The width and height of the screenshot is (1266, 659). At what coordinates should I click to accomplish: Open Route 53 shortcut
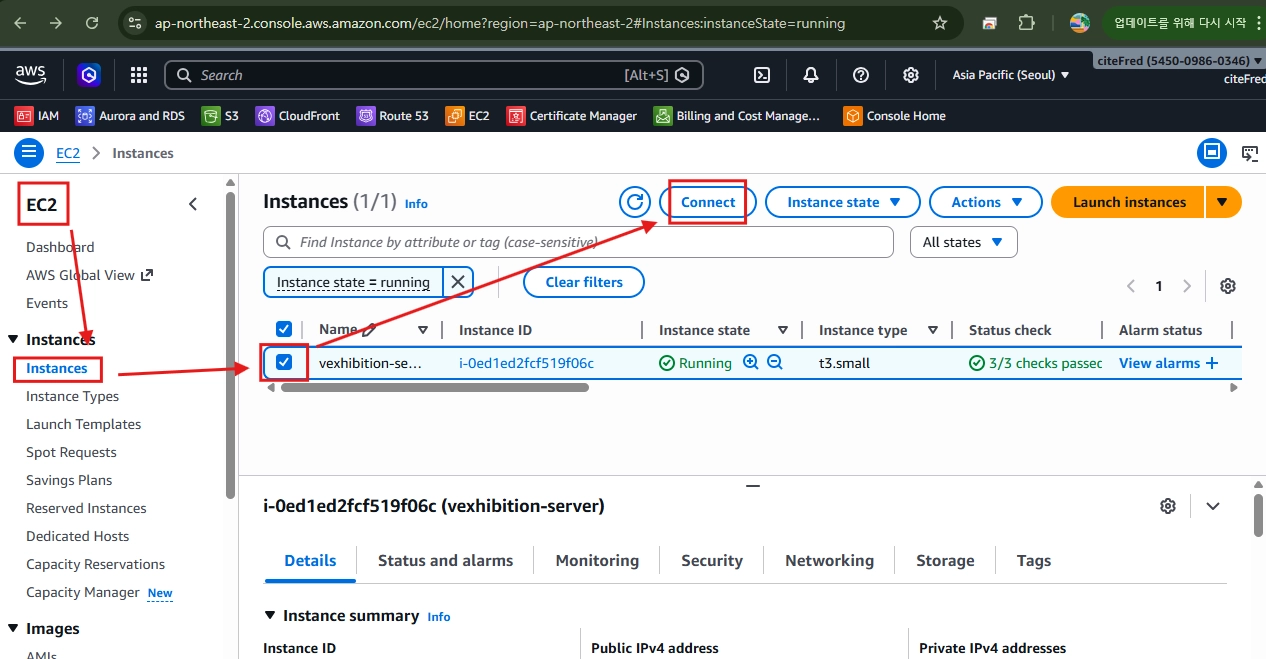(x=393, y=116)
